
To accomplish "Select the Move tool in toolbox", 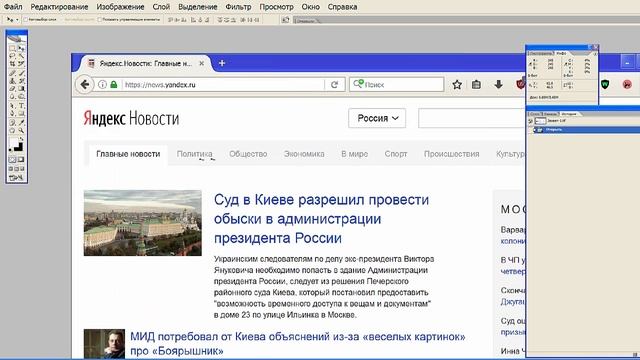I will pyautogui.click(x=21, y=48).
